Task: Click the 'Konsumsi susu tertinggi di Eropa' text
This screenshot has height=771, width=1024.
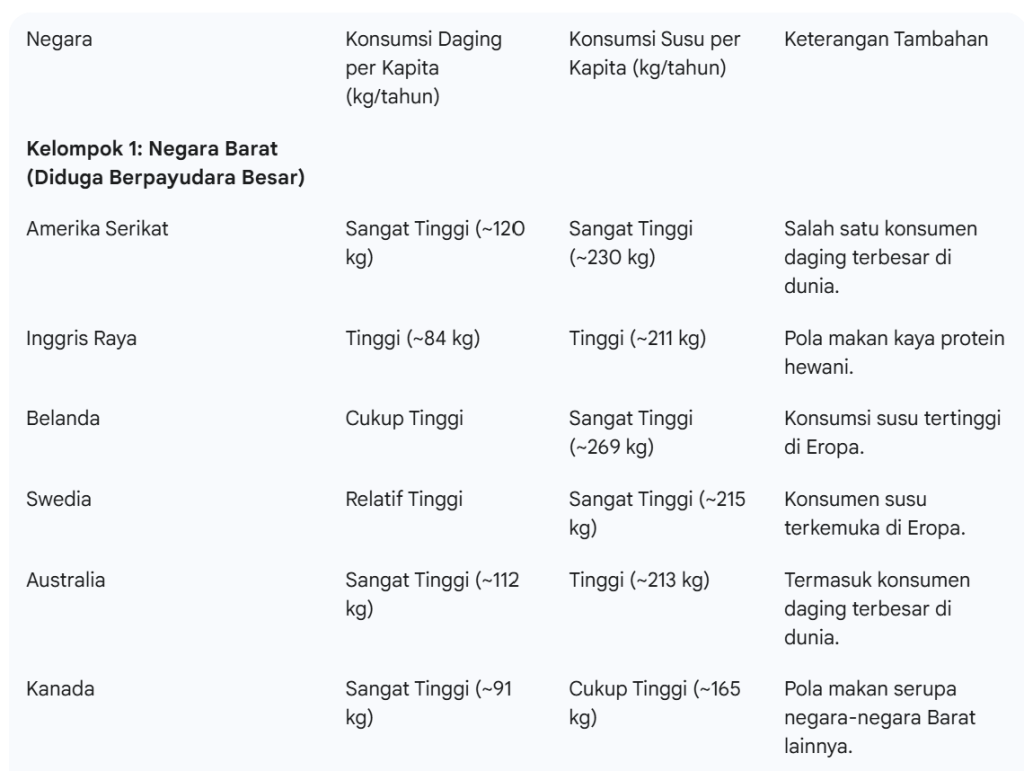Action: point(892,432)
